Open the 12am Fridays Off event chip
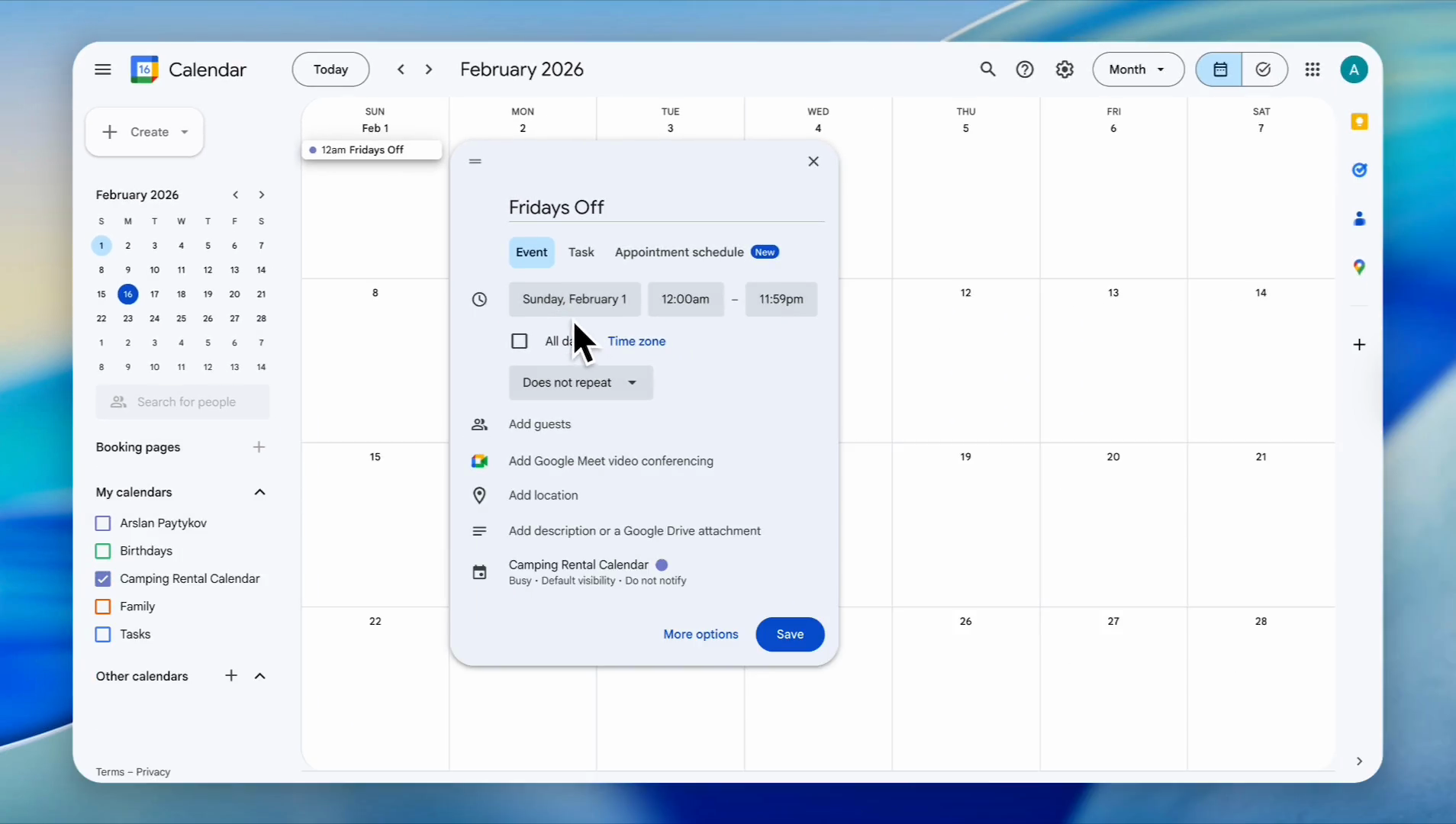Viewport: 1456px width, 824px height. pos(372,150)
